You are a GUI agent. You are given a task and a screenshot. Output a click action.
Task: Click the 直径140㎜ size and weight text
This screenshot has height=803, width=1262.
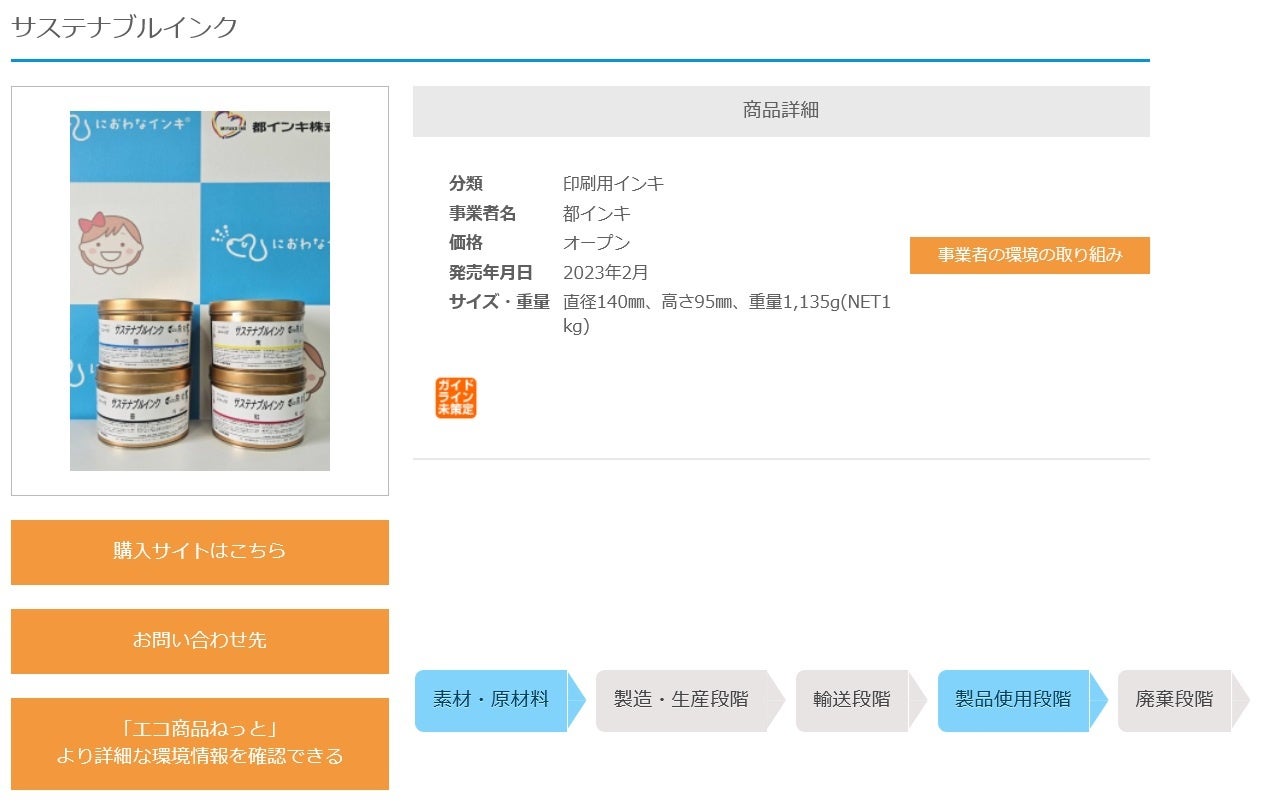[x=727, y=314]
